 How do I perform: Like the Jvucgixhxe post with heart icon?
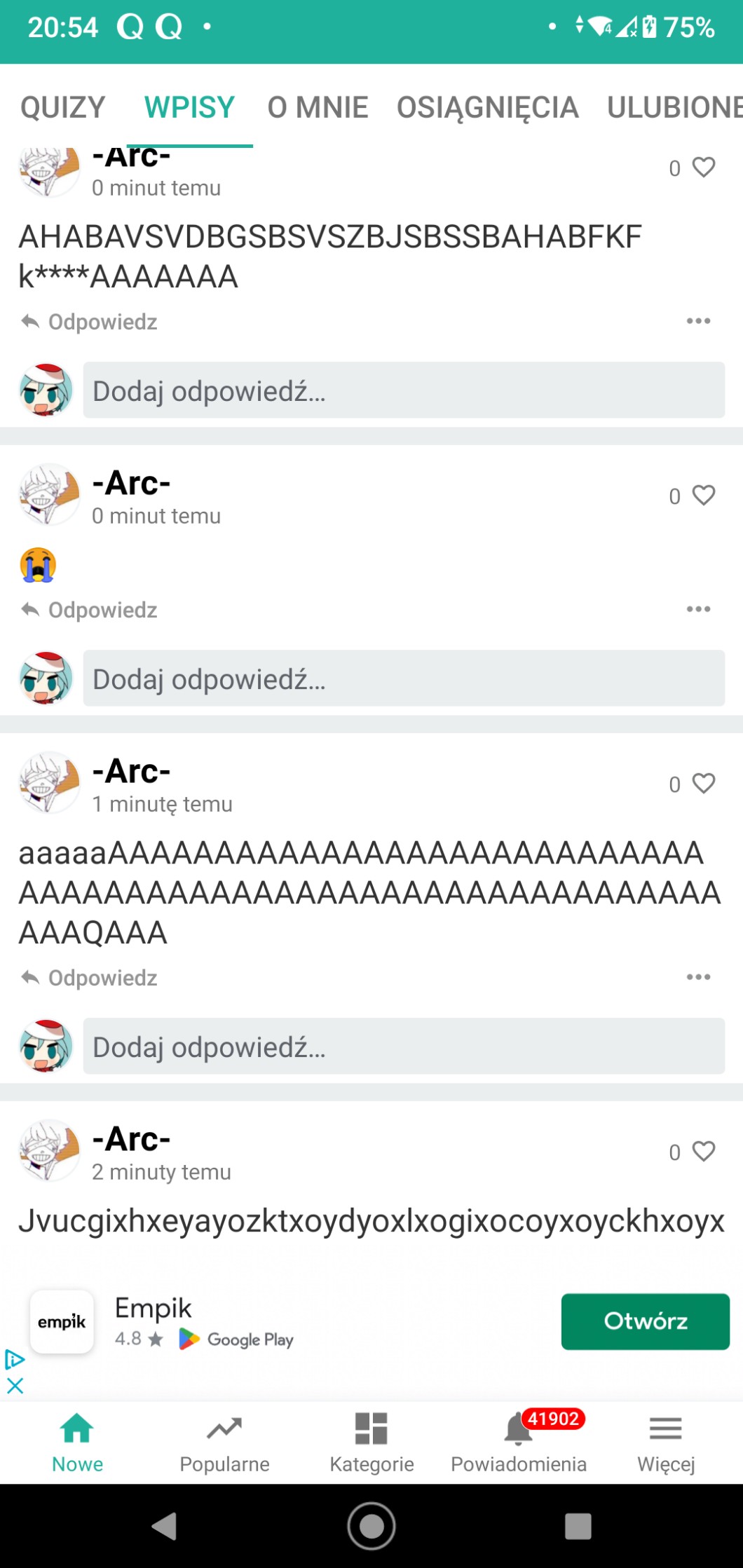[x=703, y=1152]
